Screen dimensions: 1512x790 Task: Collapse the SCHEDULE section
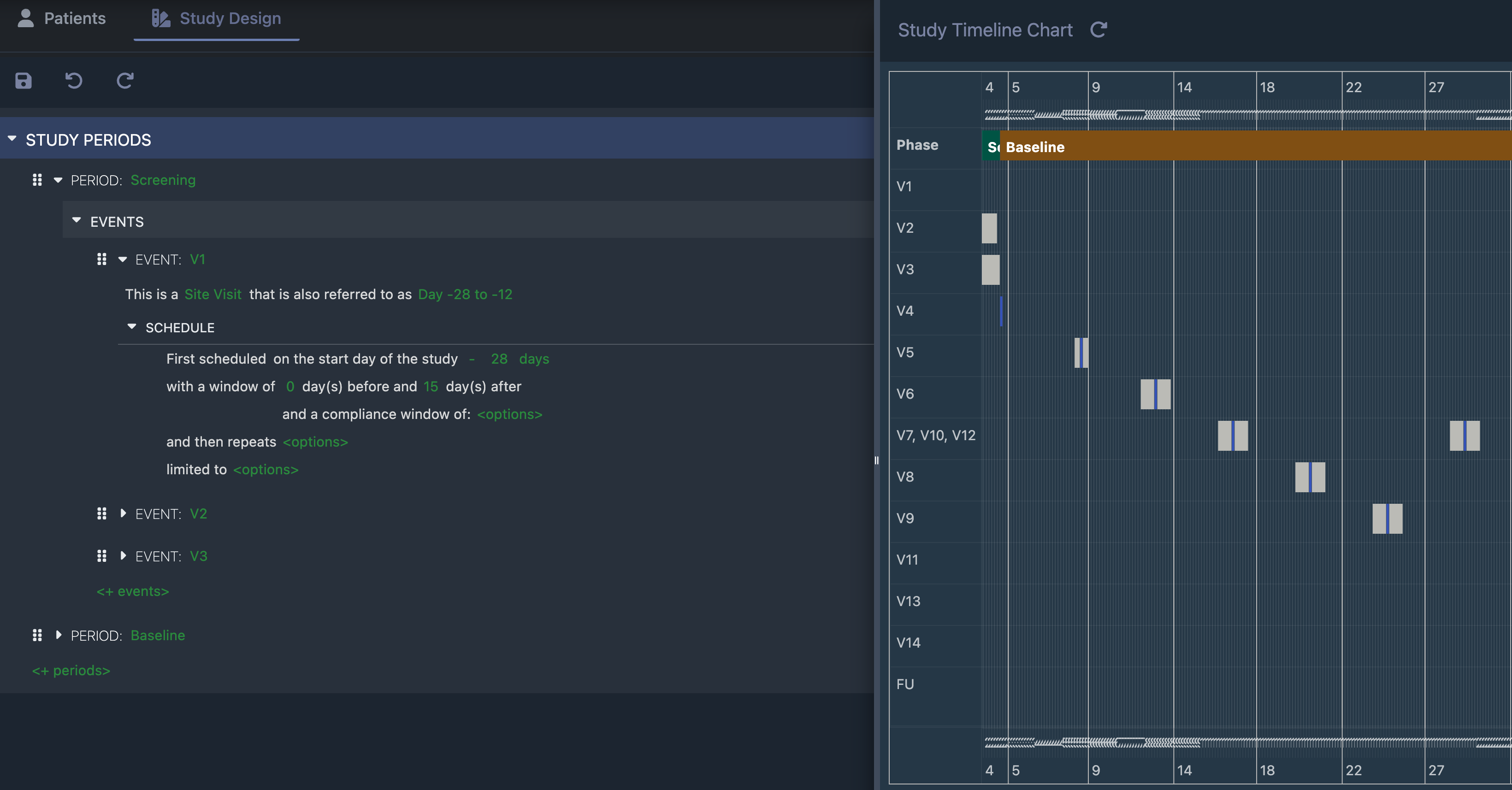pos(131,327)
